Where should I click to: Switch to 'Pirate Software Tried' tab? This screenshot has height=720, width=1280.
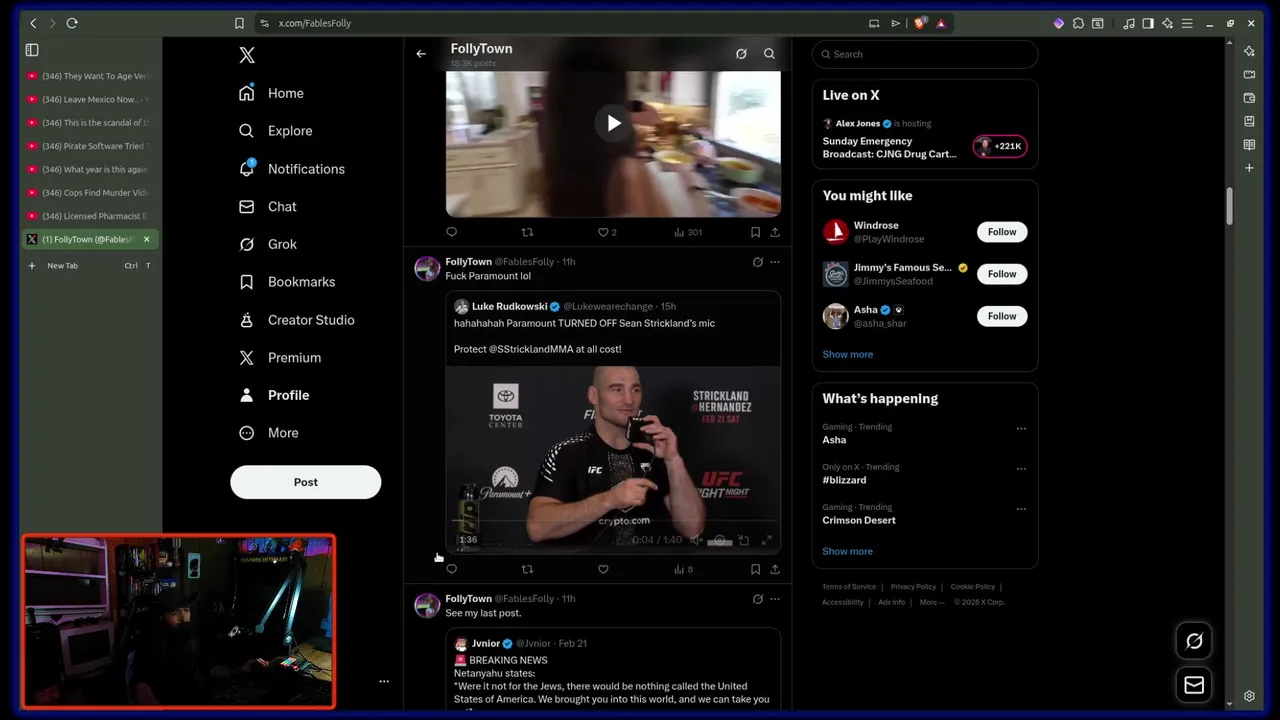pyautogui.click(x=89, y=146)
